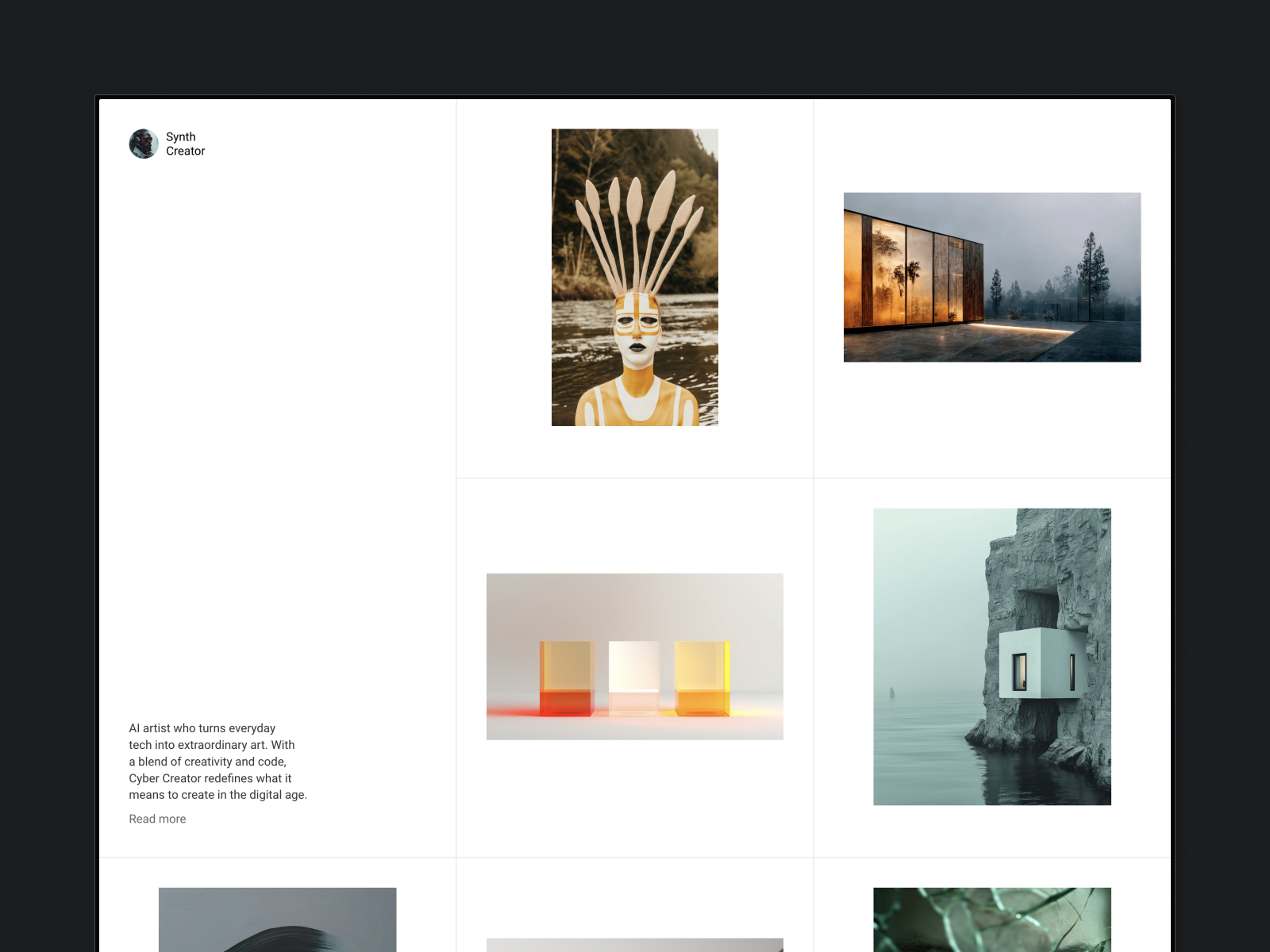The width and height of the screenshot is (1270, 952).
Task: Click the phrase Cyber Creator in the bio
Action: [167, 778]
